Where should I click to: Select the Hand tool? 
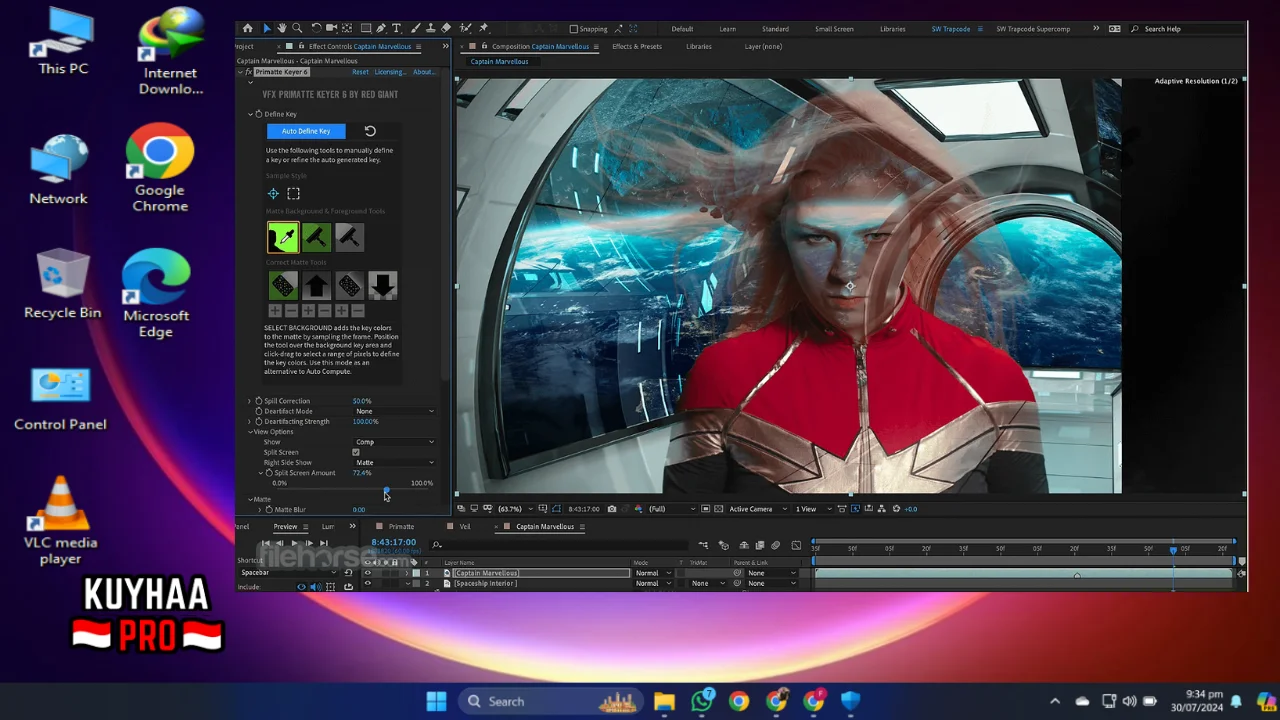tap(282, 28)
